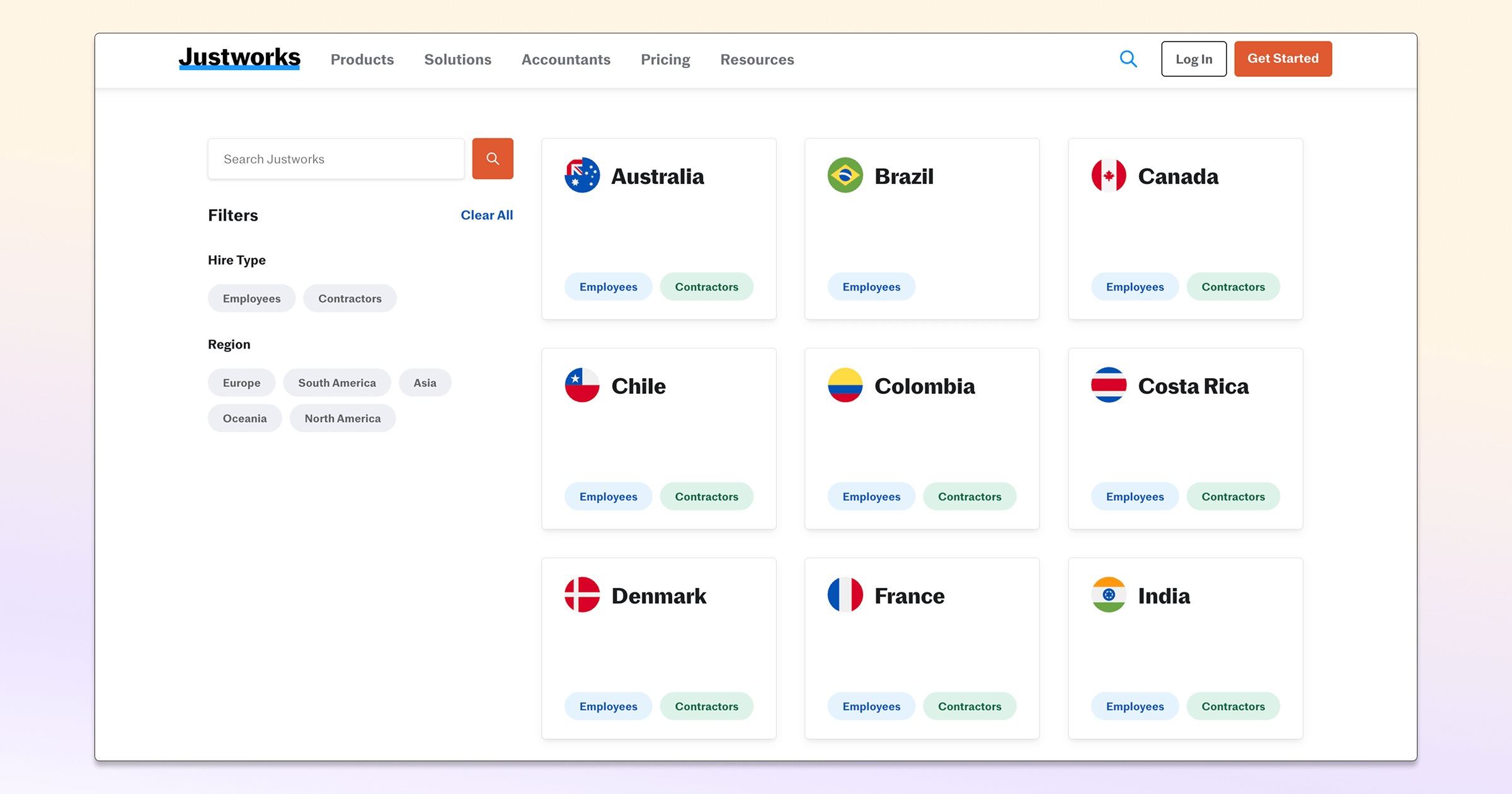Focus the Search Justworks input field
This screenshot has width=1512, height=794.
[x=336, y=159]
